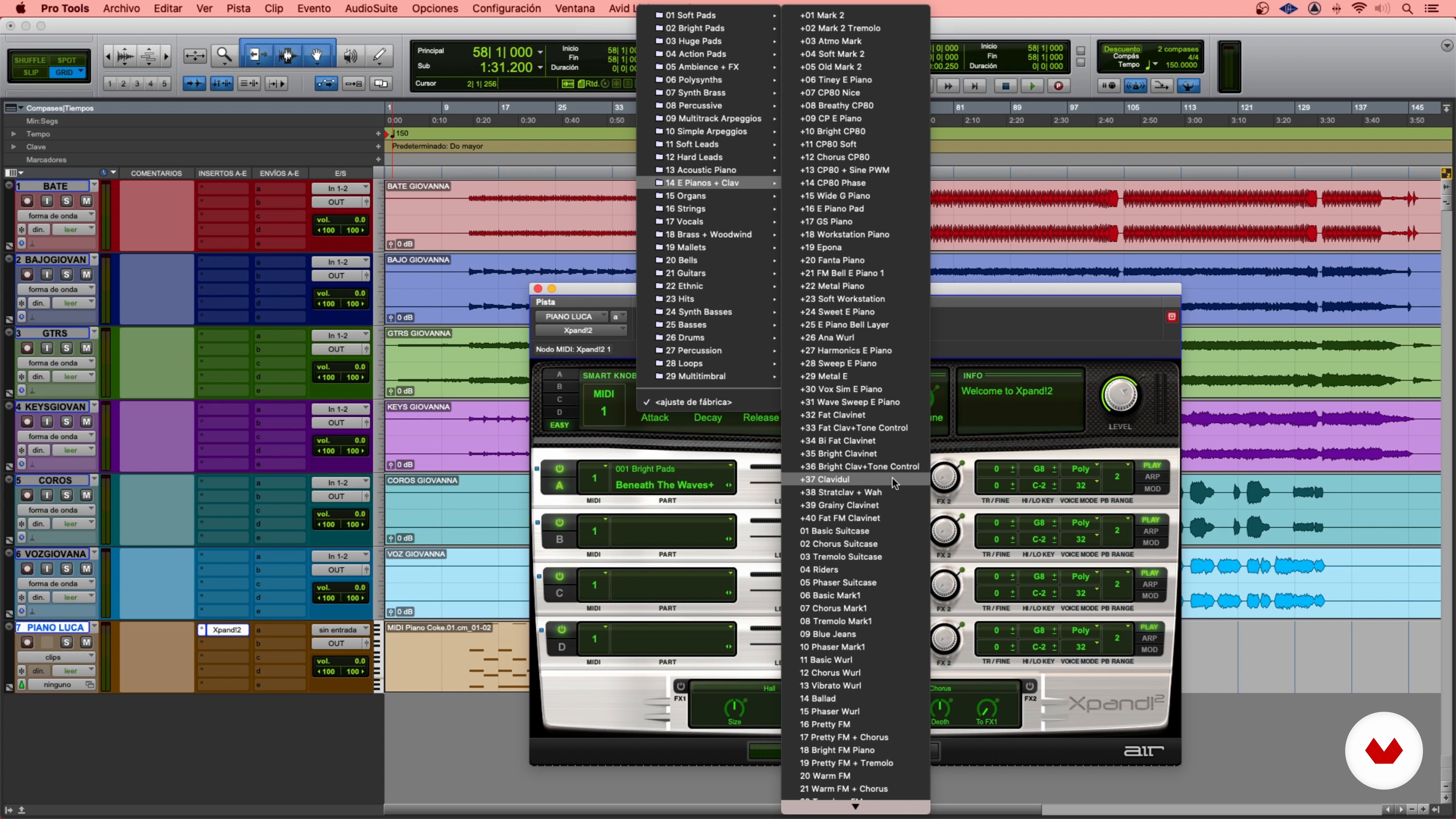1456x819 pixels.
Task: Click the Xpand!2 insert slot
Action: (227, 630)
